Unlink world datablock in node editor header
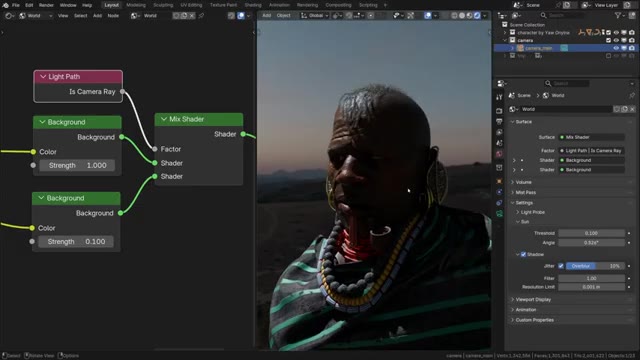Viewport: 640px width, 360px height. coord(192,16)
